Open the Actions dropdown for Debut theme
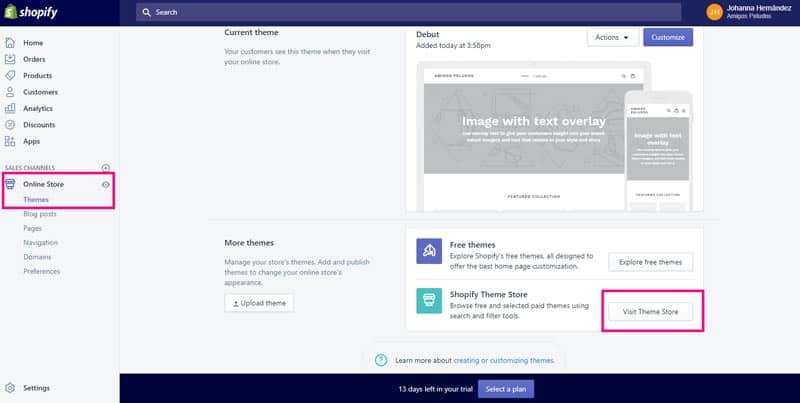The height and width of the screenshot is (403, 800). click(613, 37)
